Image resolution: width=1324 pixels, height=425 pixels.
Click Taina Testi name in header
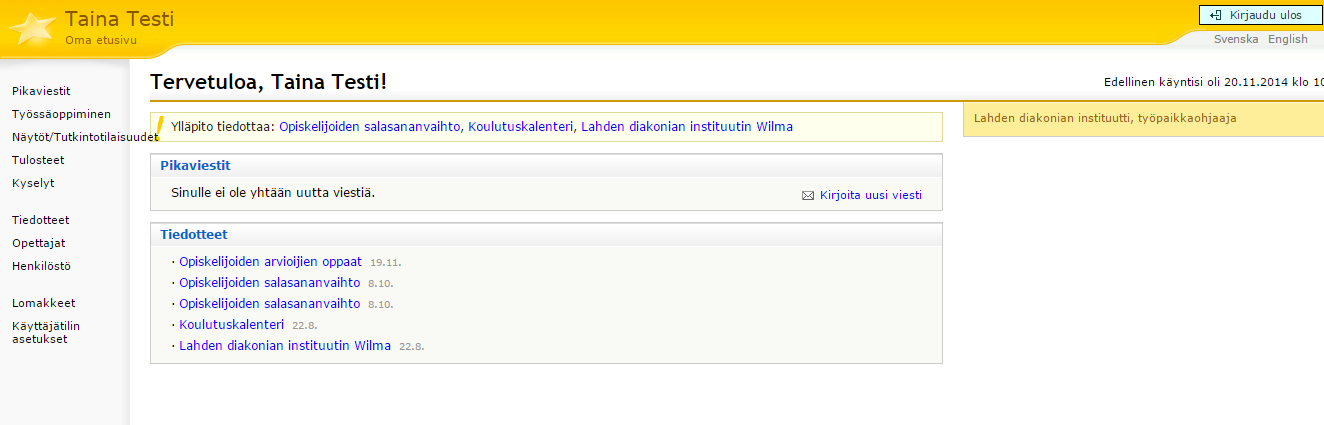pos(119,19)
